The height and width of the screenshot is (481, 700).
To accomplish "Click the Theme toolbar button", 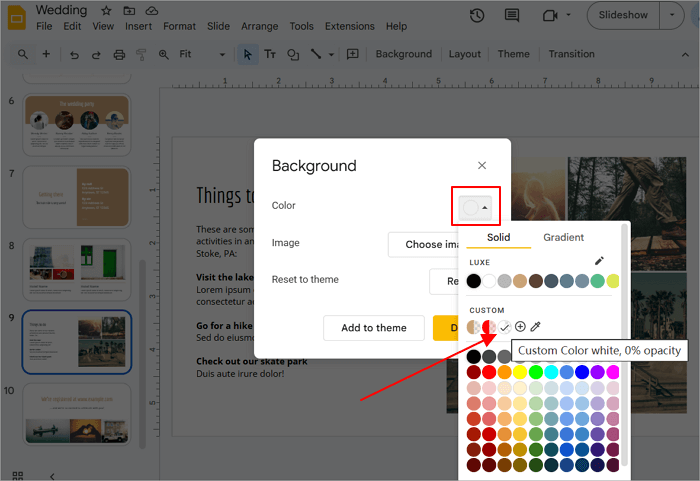I will click(513, 54).
